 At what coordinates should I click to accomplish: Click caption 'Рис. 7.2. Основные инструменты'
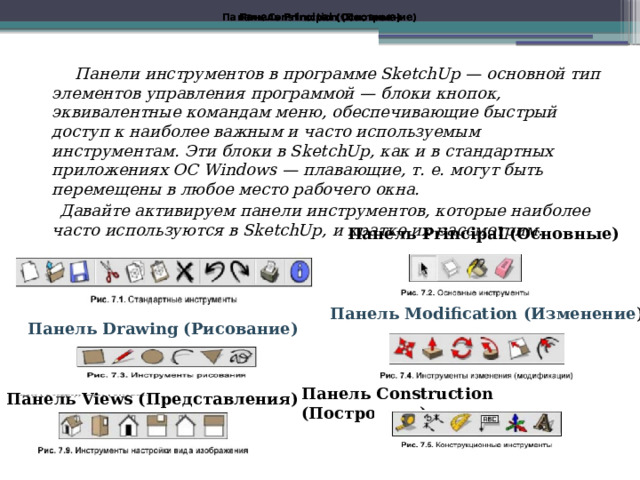coord(465,293)
